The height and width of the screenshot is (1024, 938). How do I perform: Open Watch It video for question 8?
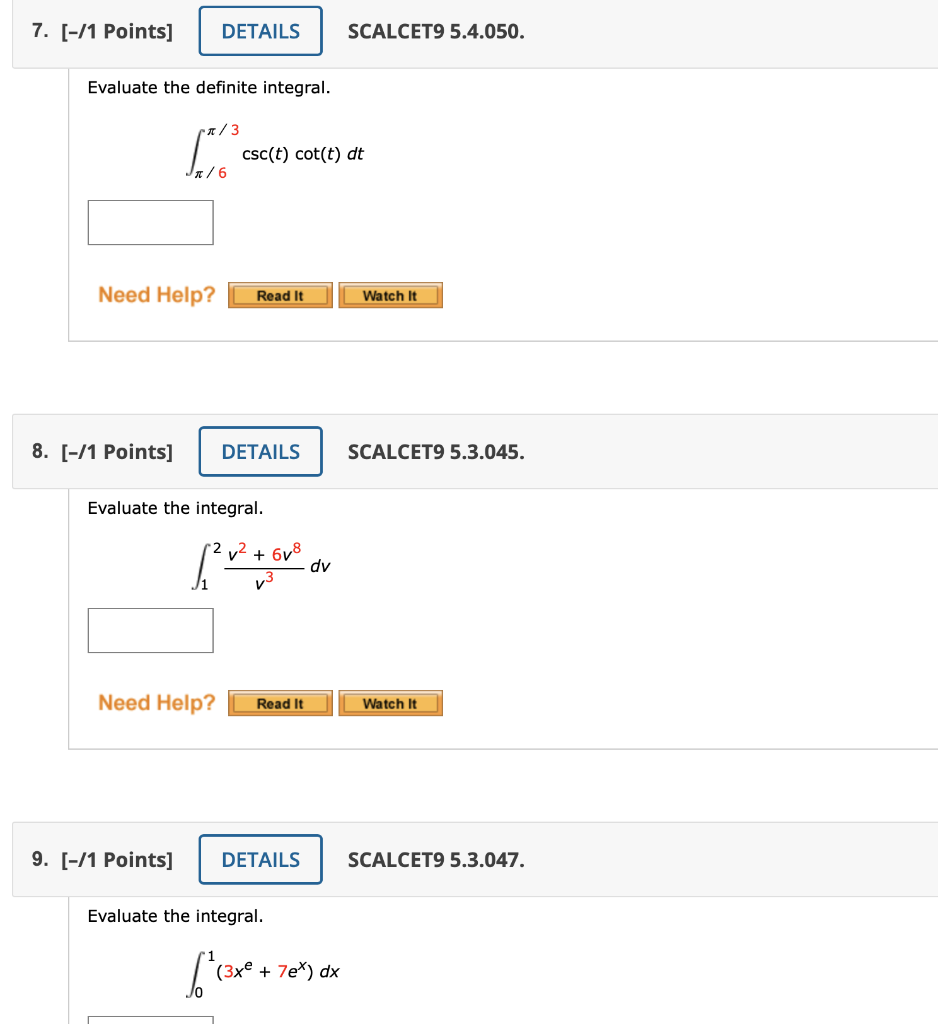(x=390, y=703)
